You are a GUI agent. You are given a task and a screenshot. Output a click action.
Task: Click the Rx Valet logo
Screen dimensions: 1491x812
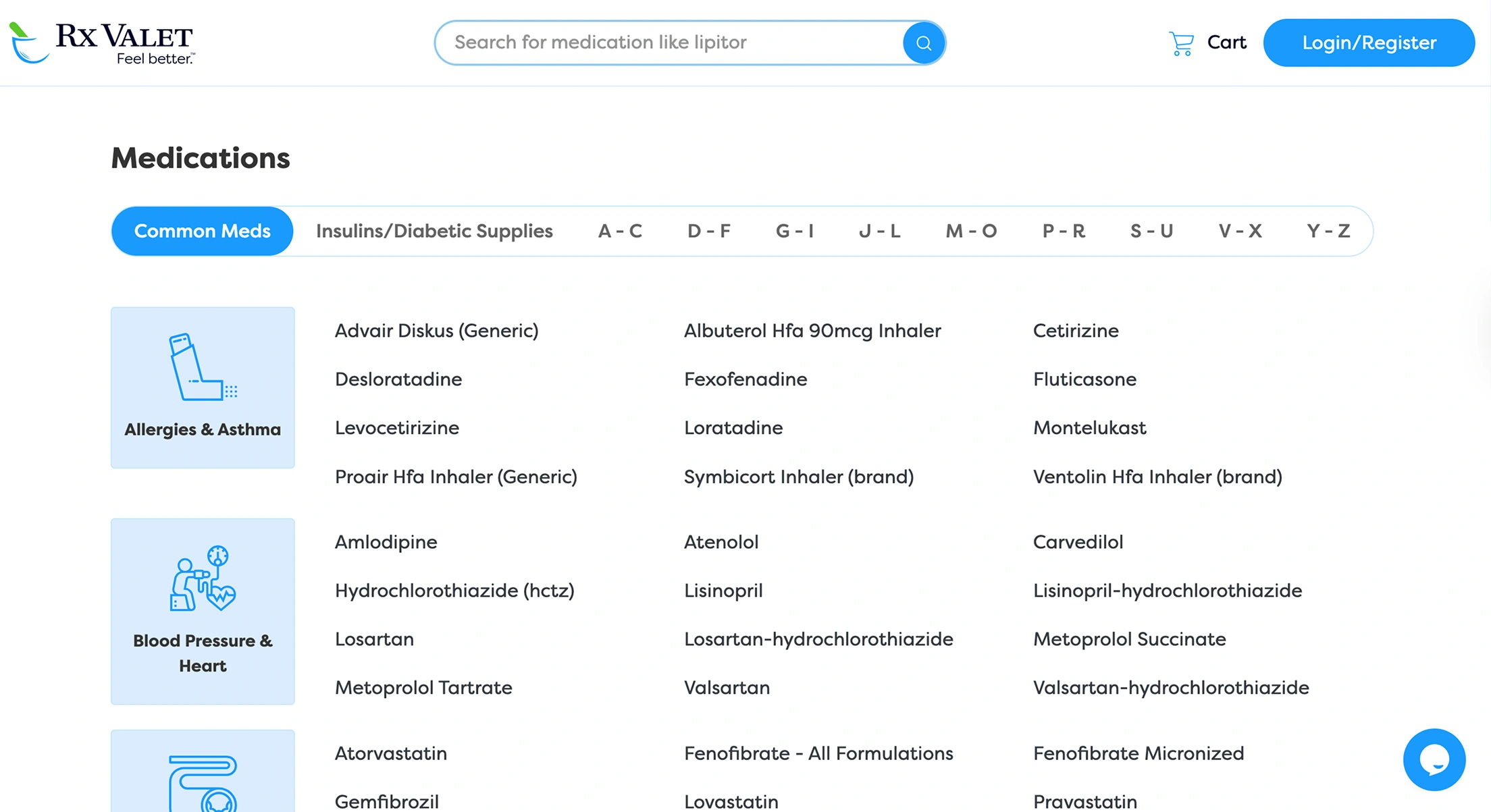(x=103, y=43)
